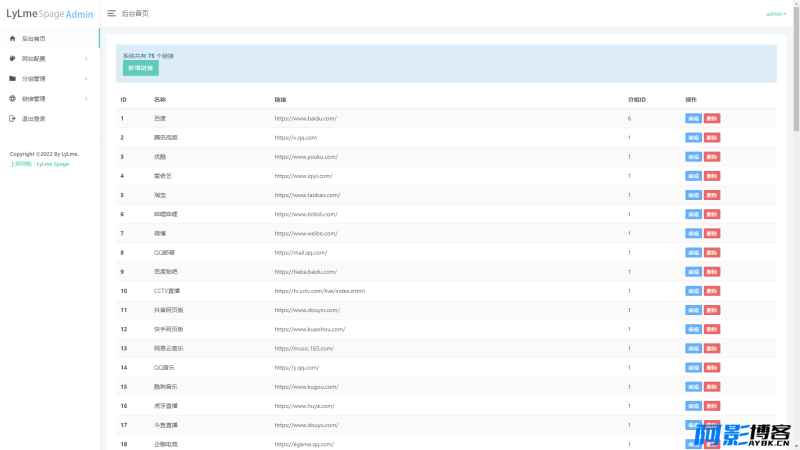Screen dimensions: 800x450
Task: Click the palette icon for 网站配置
Action: (x=12, y=58)
